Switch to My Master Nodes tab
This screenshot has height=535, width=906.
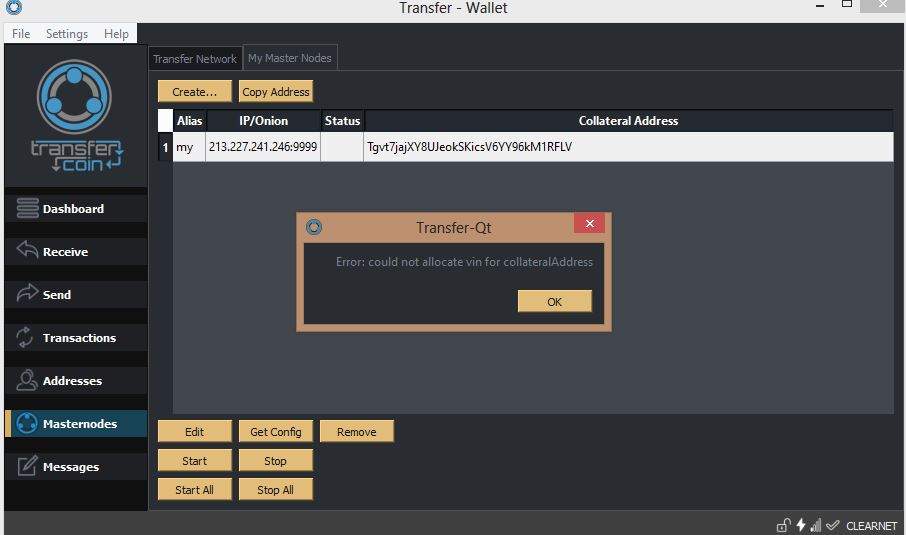tap(290, 58)
